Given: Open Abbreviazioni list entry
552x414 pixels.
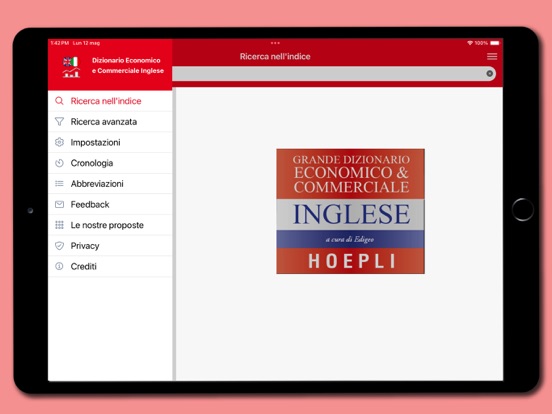Looking at the screenshot, I should click(110, 183).
